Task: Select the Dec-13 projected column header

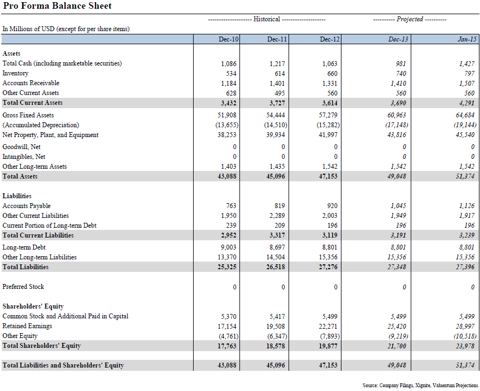Action: click(x=398, y=39)
